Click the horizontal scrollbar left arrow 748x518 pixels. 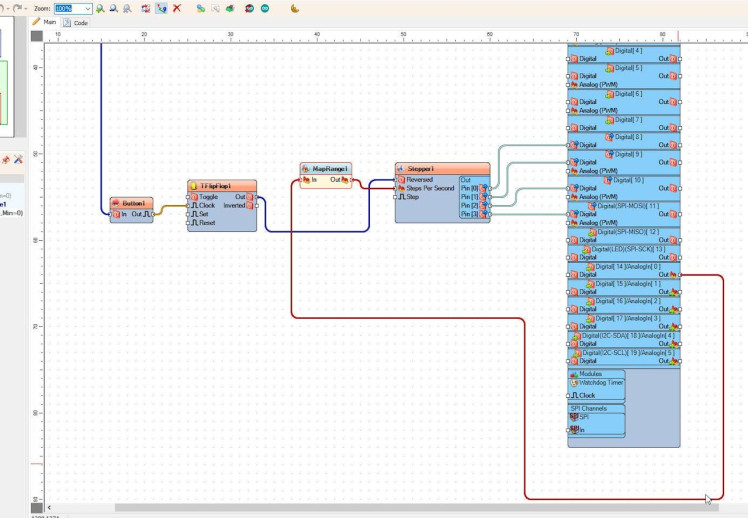(51, 508)
